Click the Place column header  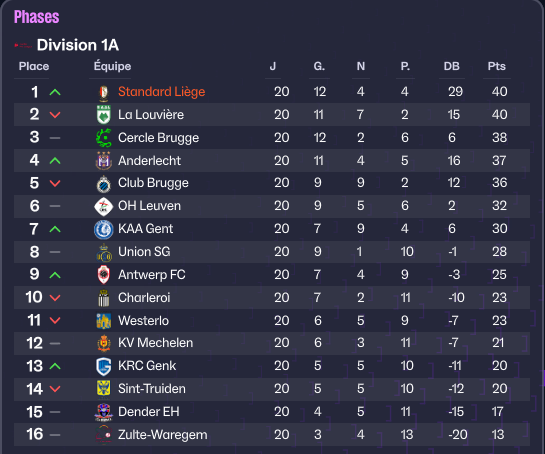(34, 66)
